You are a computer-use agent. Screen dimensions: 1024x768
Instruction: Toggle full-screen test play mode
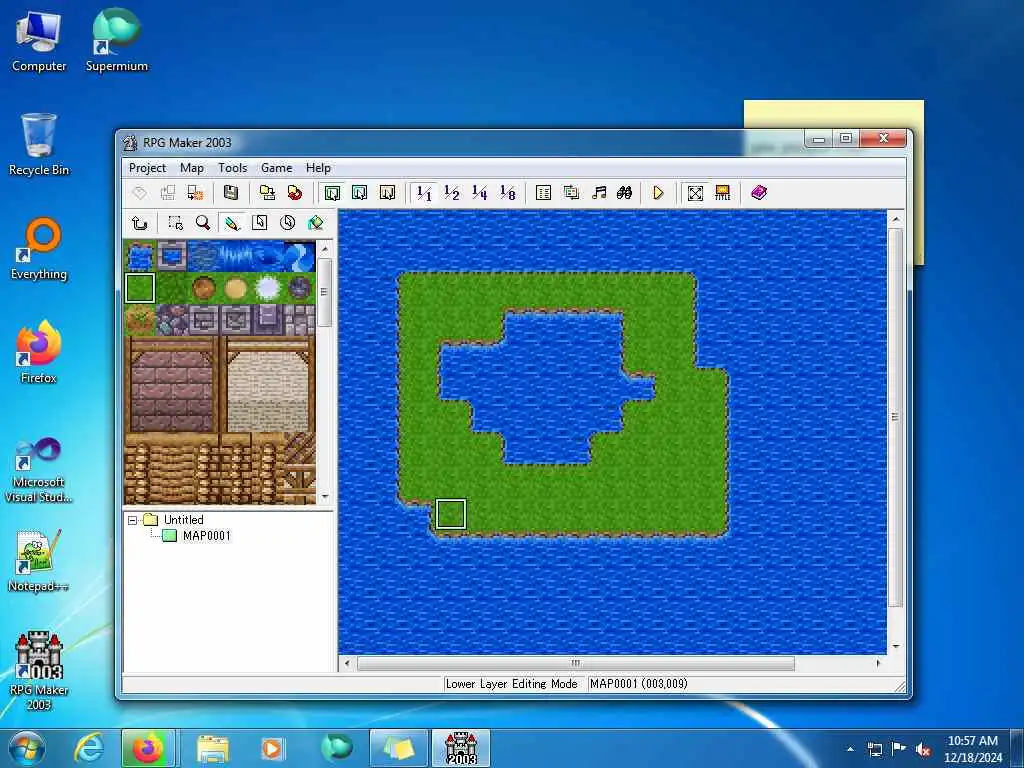[x=695, y=193]
